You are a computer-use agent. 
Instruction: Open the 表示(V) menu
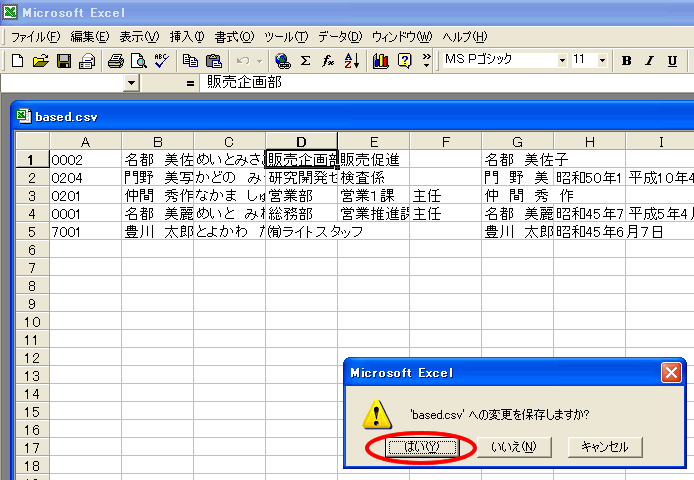point(139,37)
